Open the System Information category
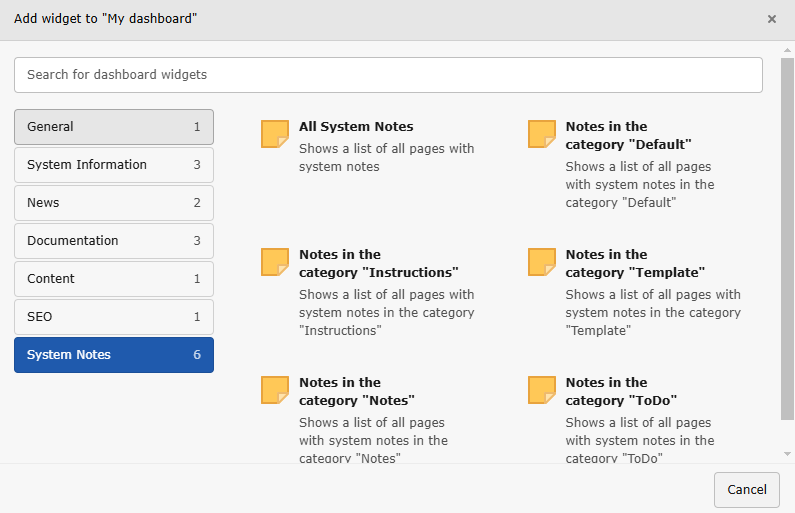The width and height of the screenshot is (795, 513). click(x=114, y=165)
